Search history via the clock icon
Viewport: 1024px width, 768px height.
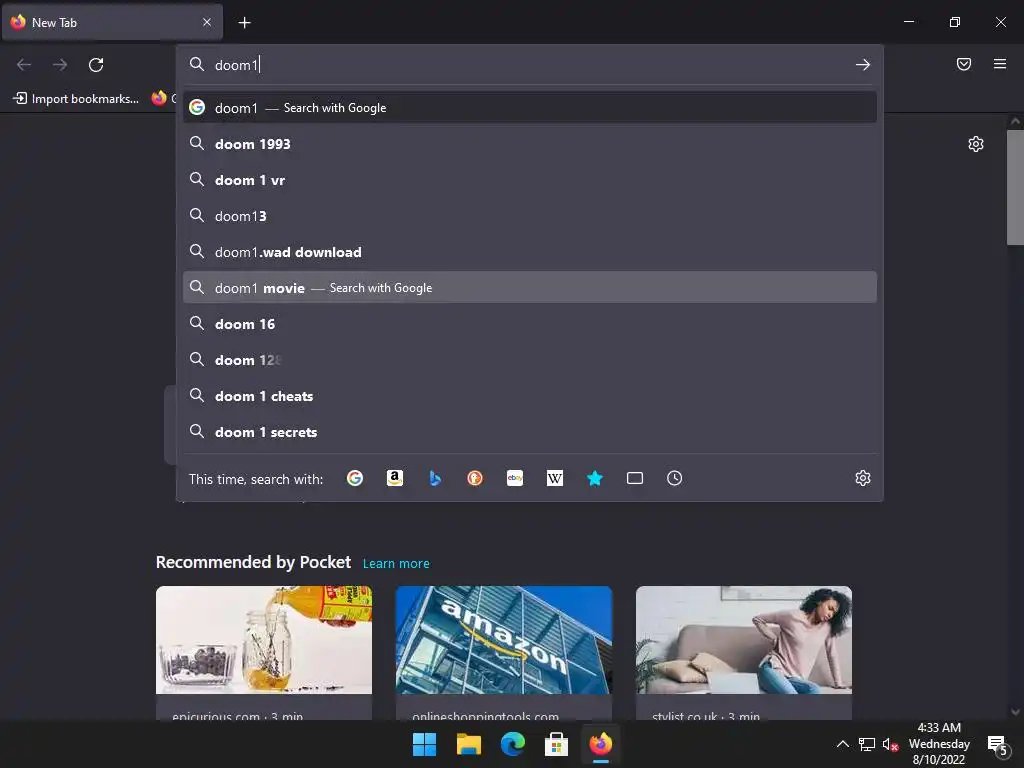(x=675, y=478)
